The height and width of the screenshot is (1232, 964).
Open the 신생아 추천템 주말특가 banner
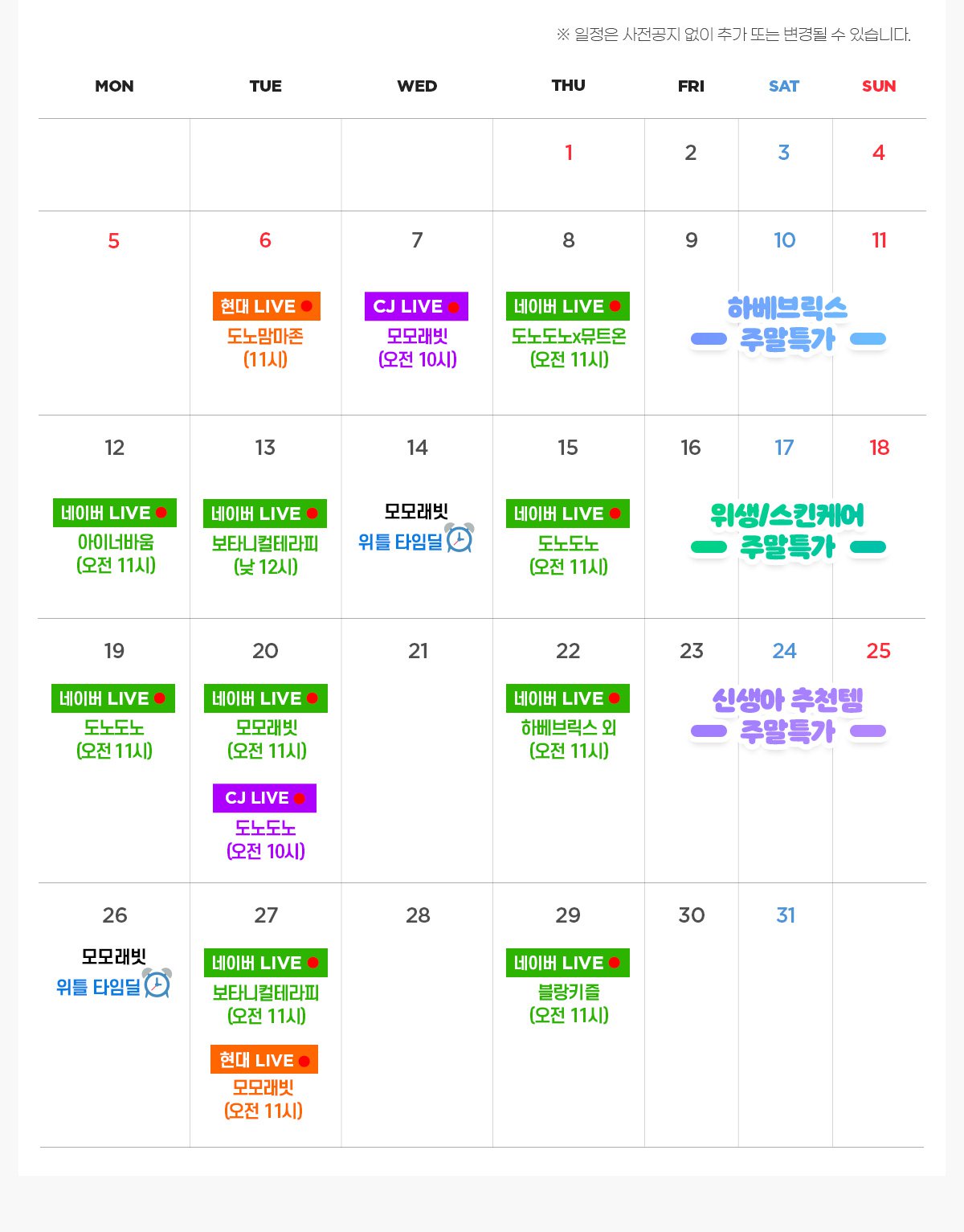pos(788,715)
